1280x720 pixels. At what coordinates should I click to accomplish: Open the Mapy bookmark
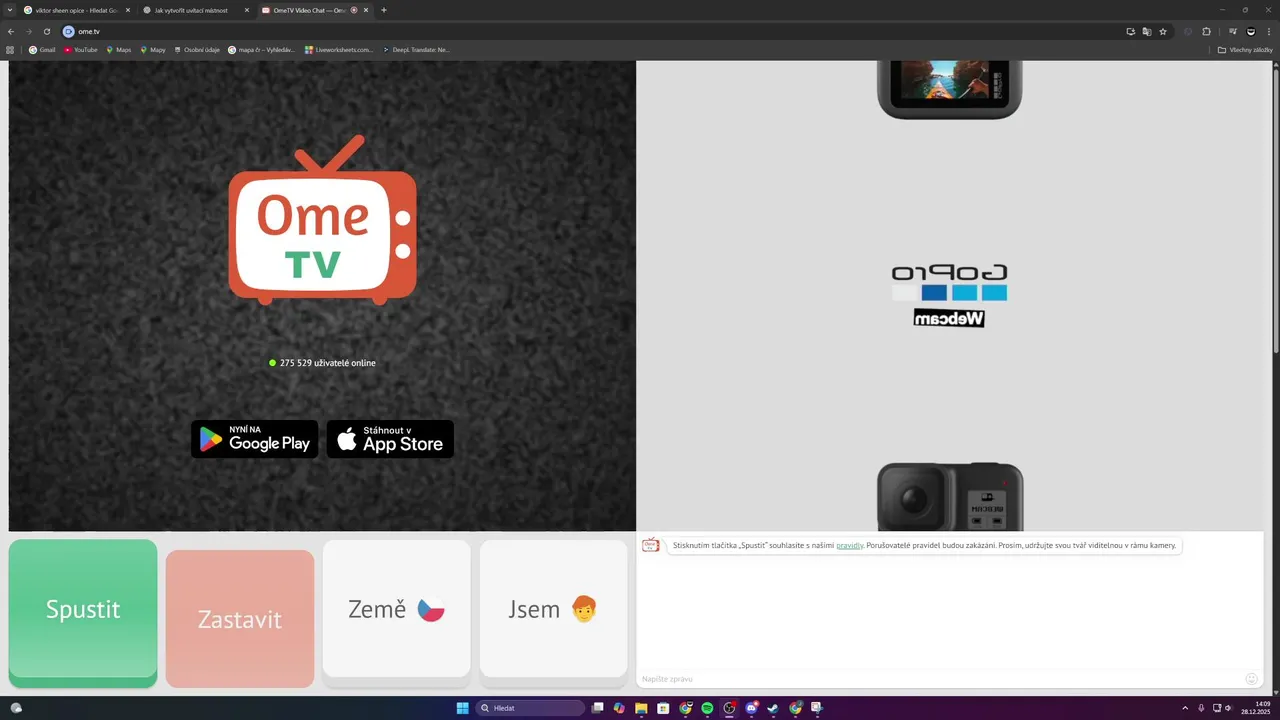[x=153, y=49]
